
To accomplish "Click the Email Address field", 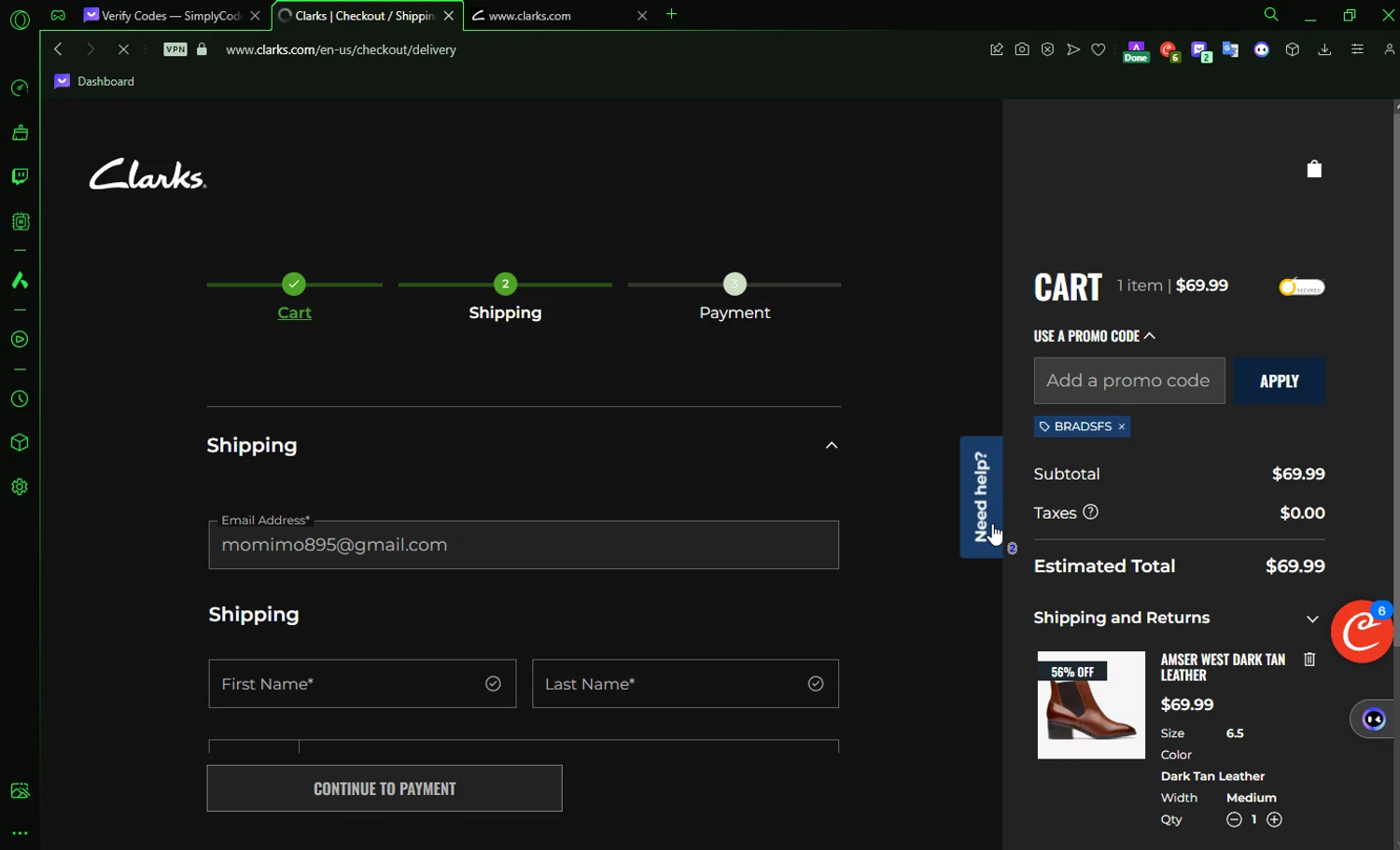I will pos(524,545).
